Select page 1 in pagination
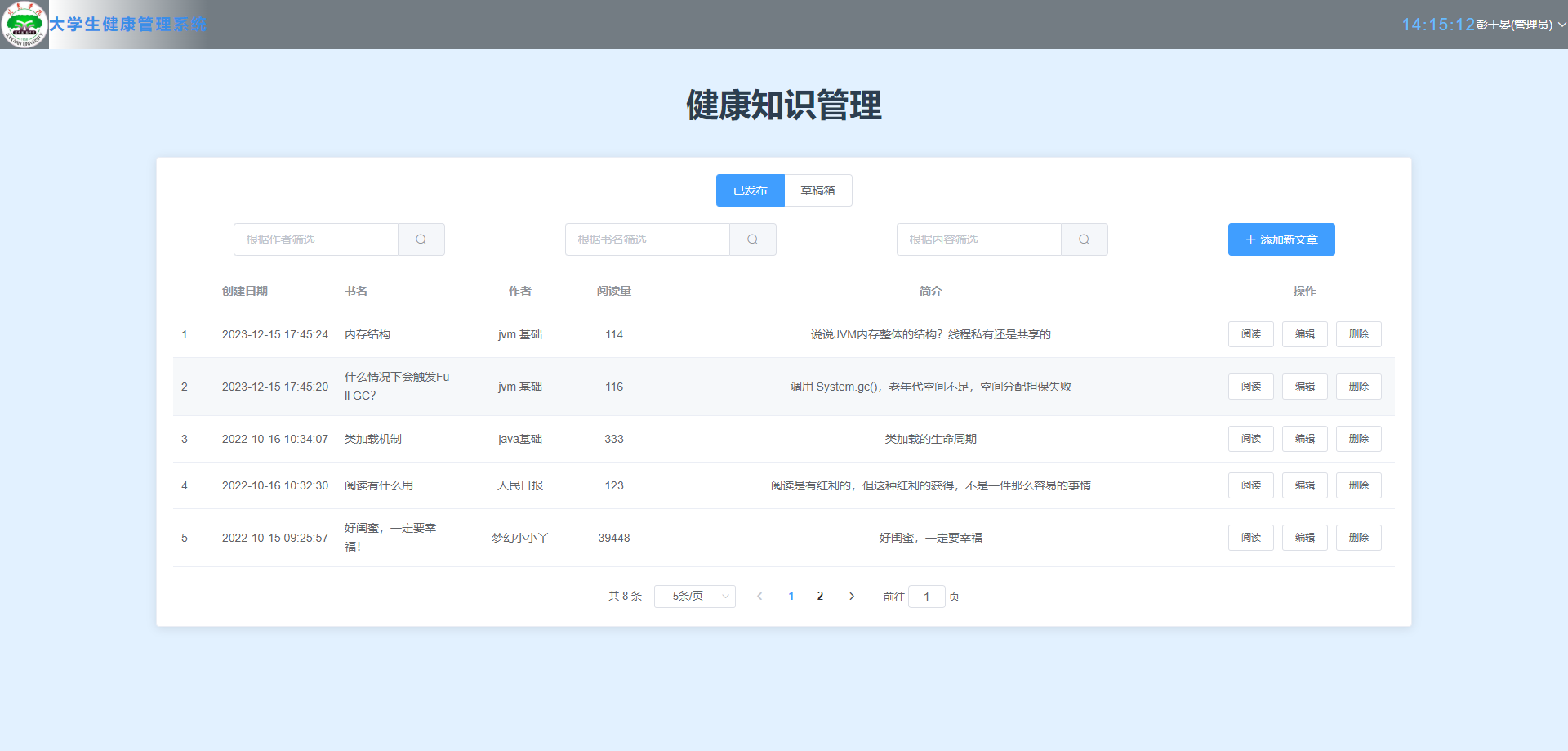The width and height of the screenshot is (1568, 751). (x=791, y=596)
